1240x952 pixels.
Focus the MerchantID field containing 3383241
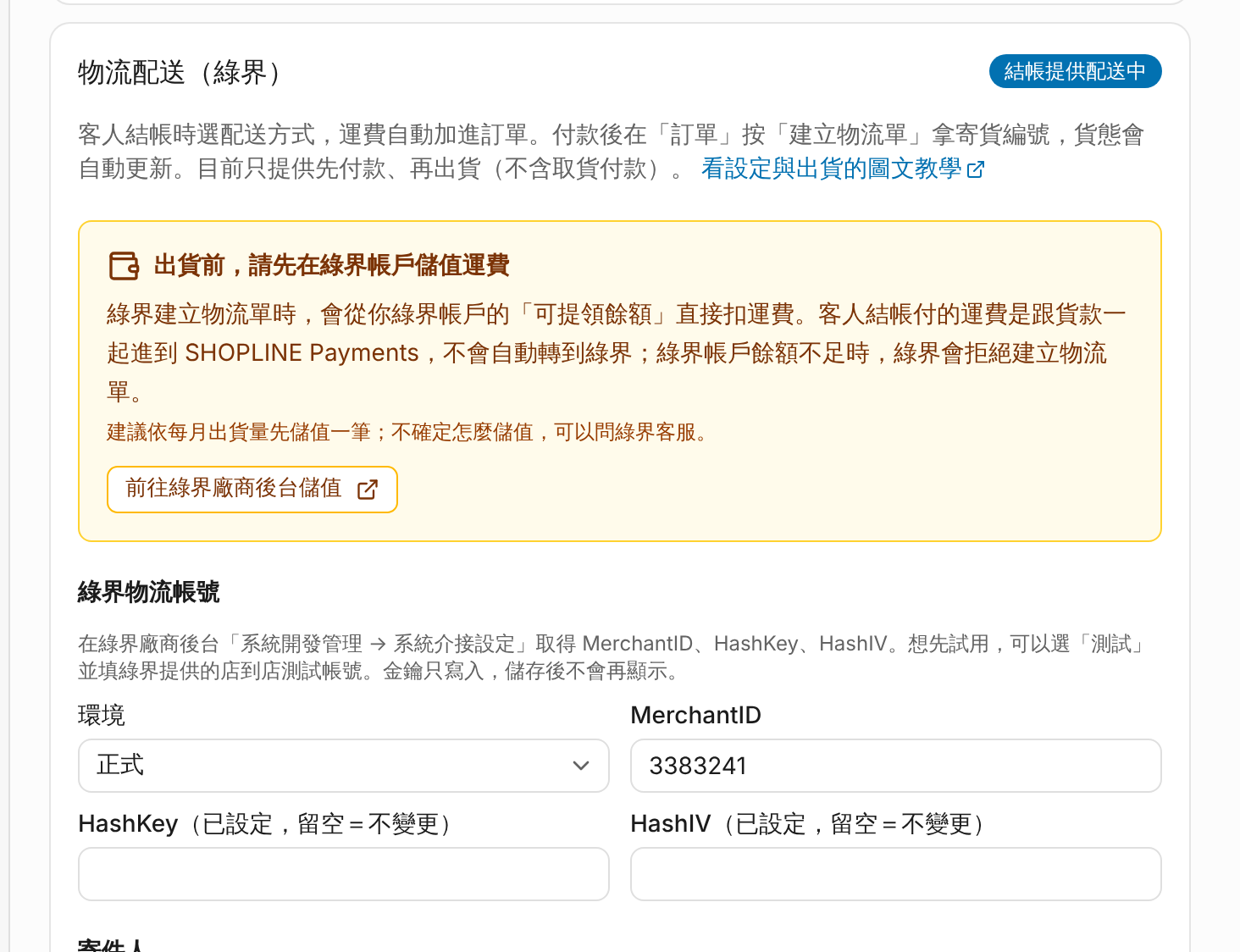click(896, 766)
